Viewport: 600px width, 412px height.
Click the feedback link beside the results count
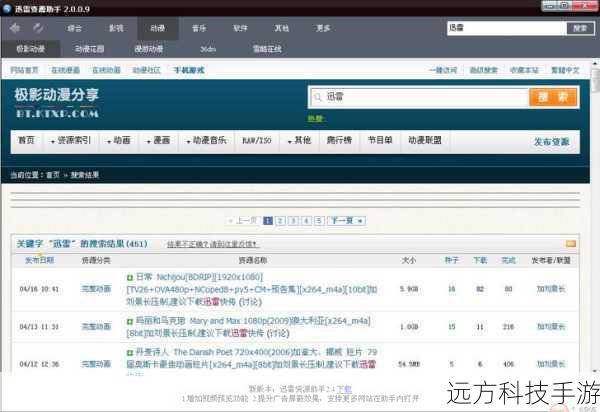[x=213, y=244]
